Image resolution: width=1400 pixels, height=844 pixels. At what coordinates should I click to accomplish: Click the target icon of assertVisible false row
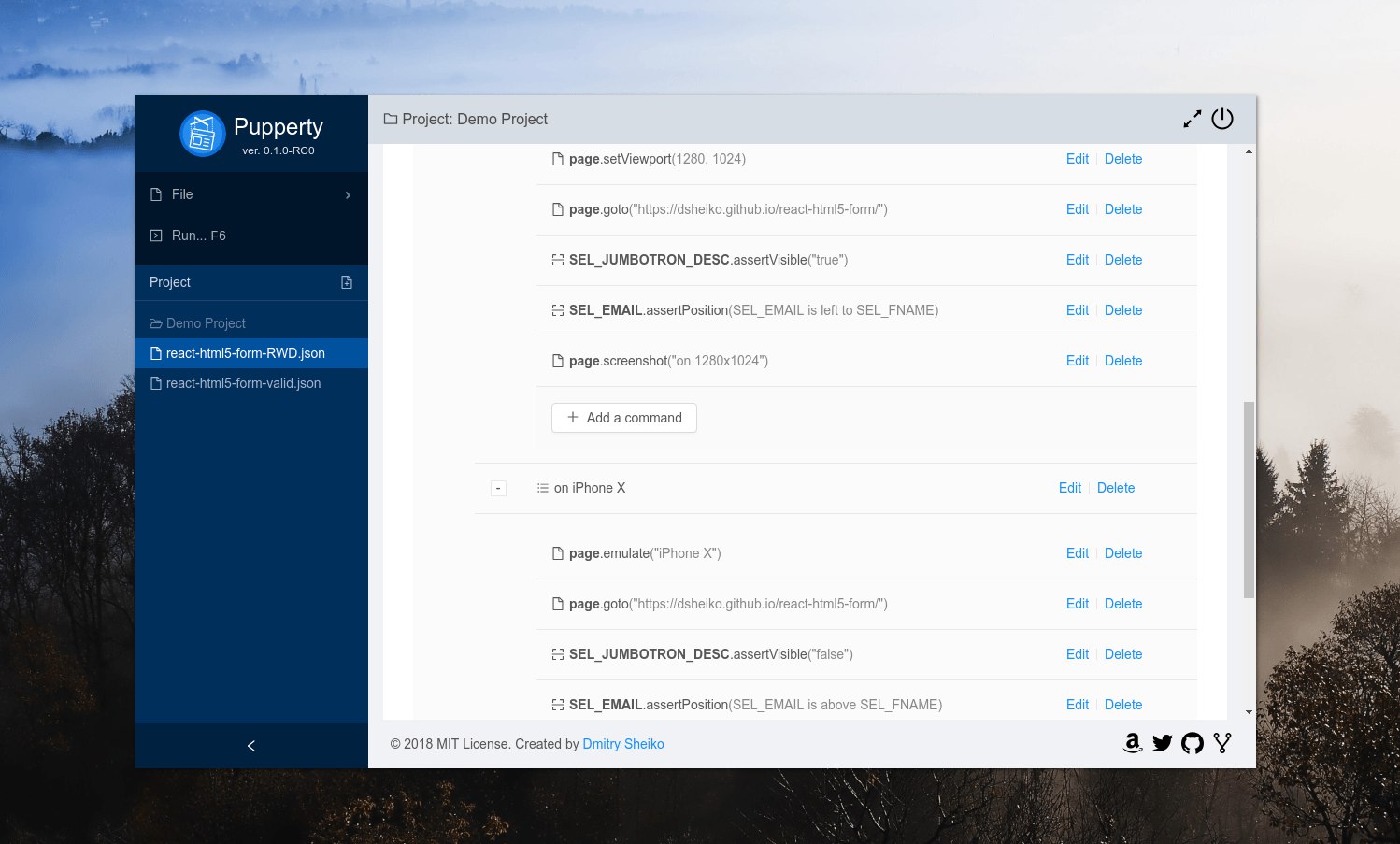[x=558, y=654]
